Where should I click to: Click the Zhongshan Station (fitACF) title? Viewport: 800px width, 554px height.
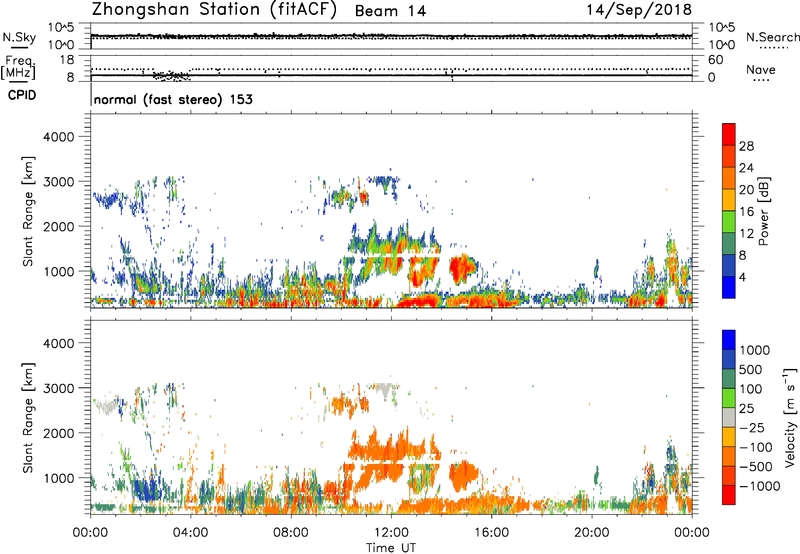(214, 10)
